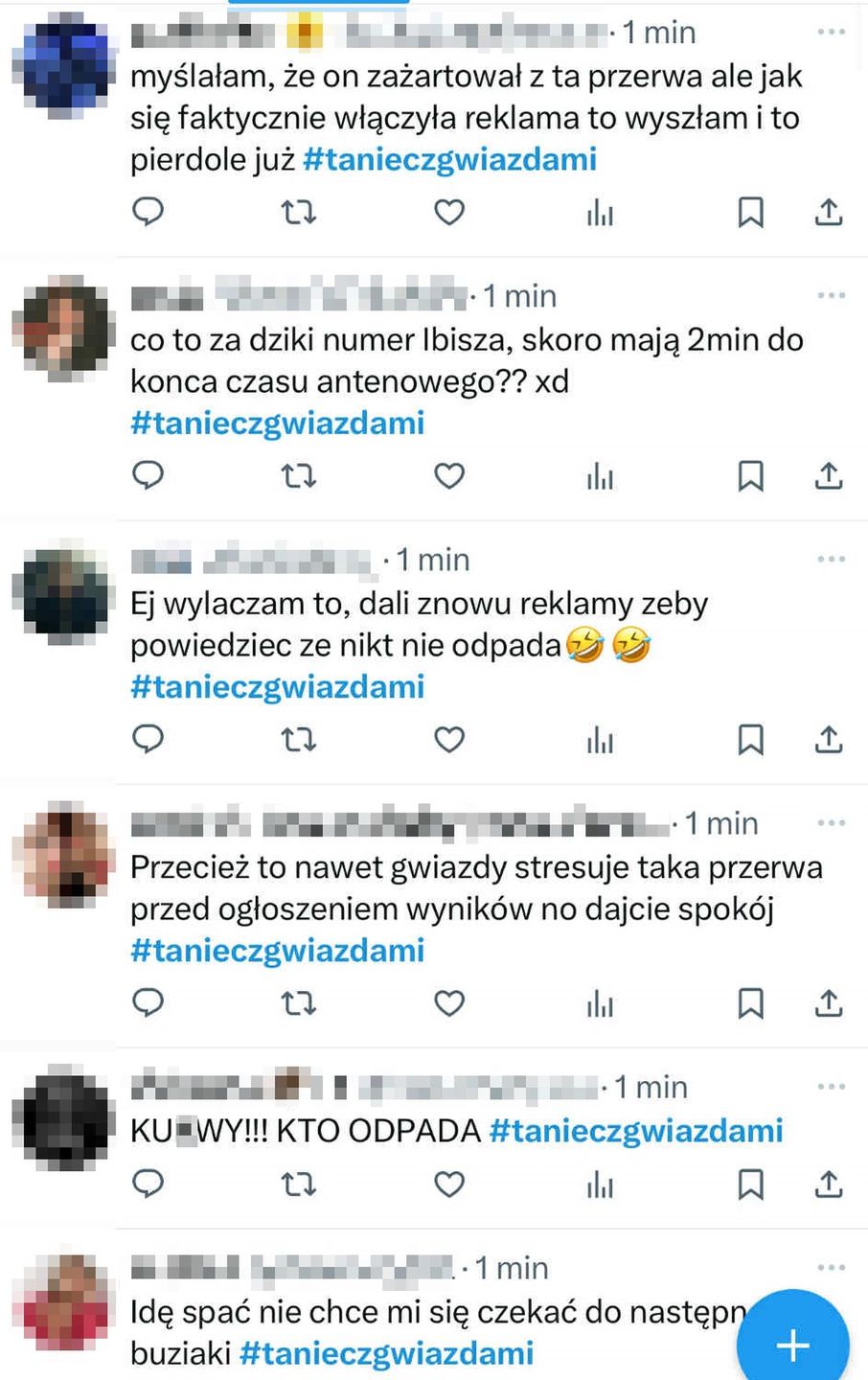This screenshot has height=1380, width=868.
Task: Retweet the post about Ibisz's dziki numer
Action: pos(298,475)
